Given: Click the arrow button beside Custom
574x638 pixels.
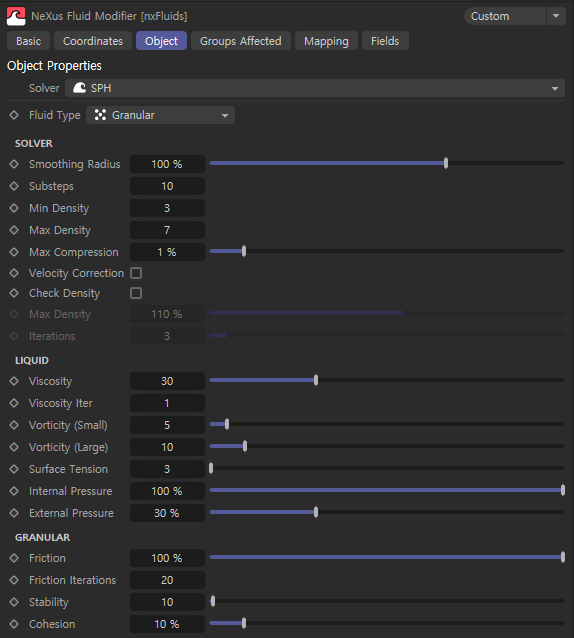Looking at the screenshot, I should click(556, 16).
